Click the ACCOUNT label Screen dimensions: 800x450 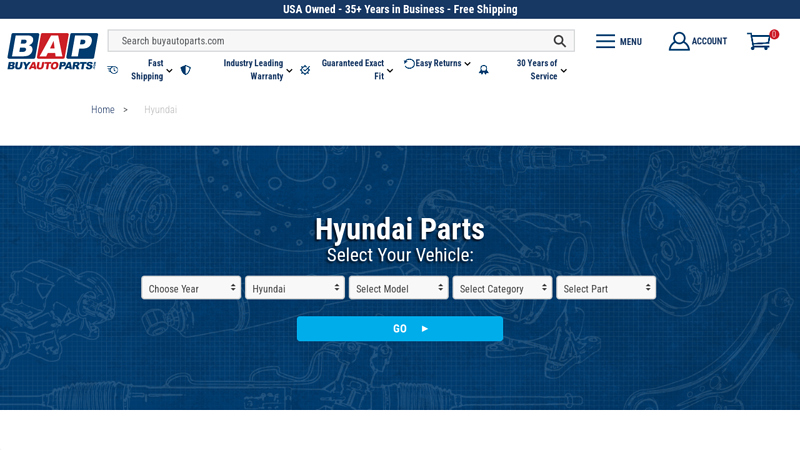(x=709, y=41)
